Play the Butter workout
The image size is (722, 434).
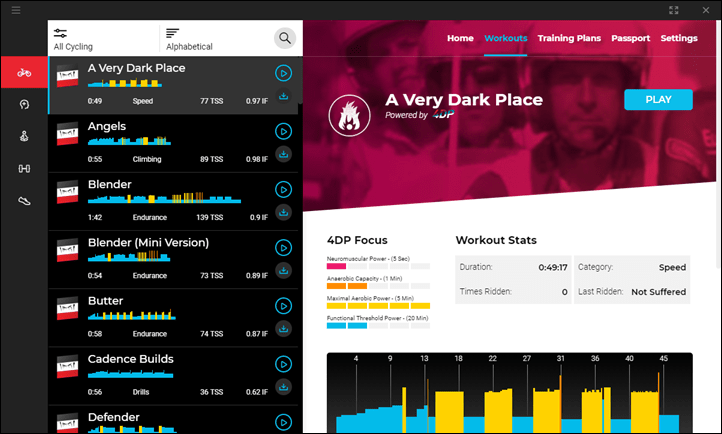click(x=283, y=306)
